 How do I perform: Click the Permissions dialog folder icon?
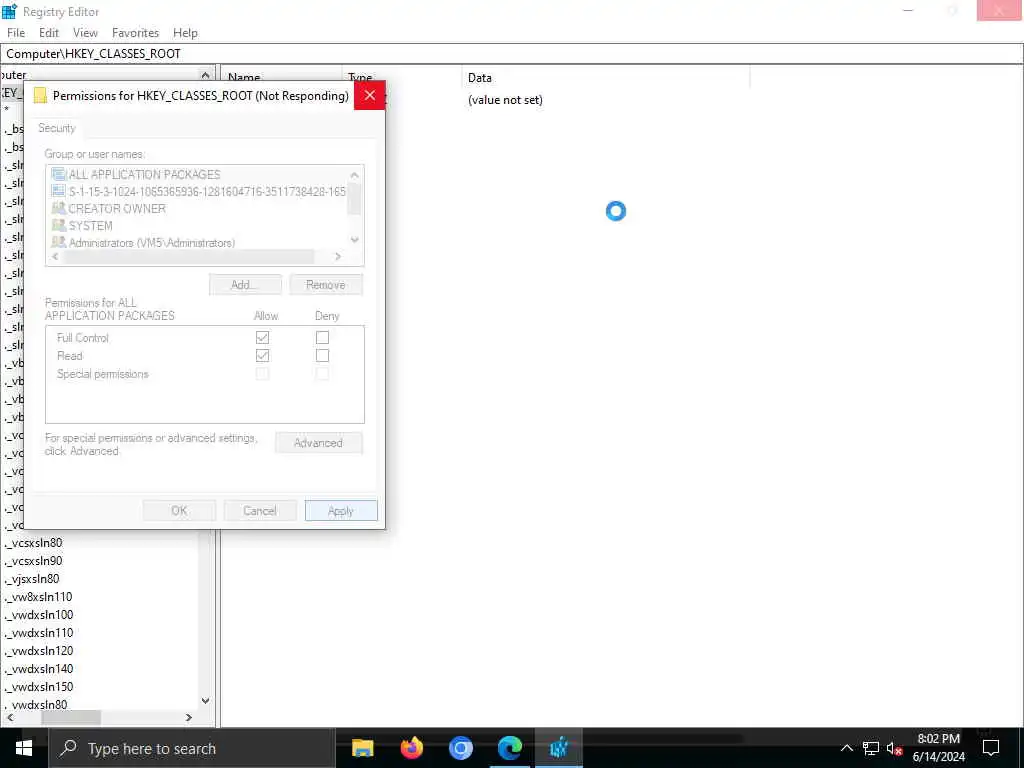(40, 95)
